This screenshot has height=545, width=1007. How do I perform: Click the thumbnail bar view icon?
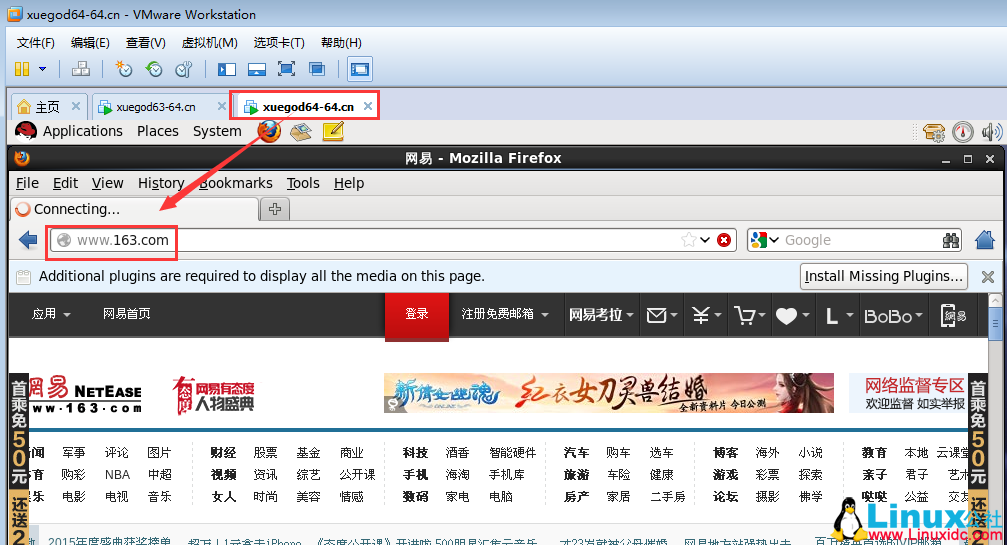(257, 69)
